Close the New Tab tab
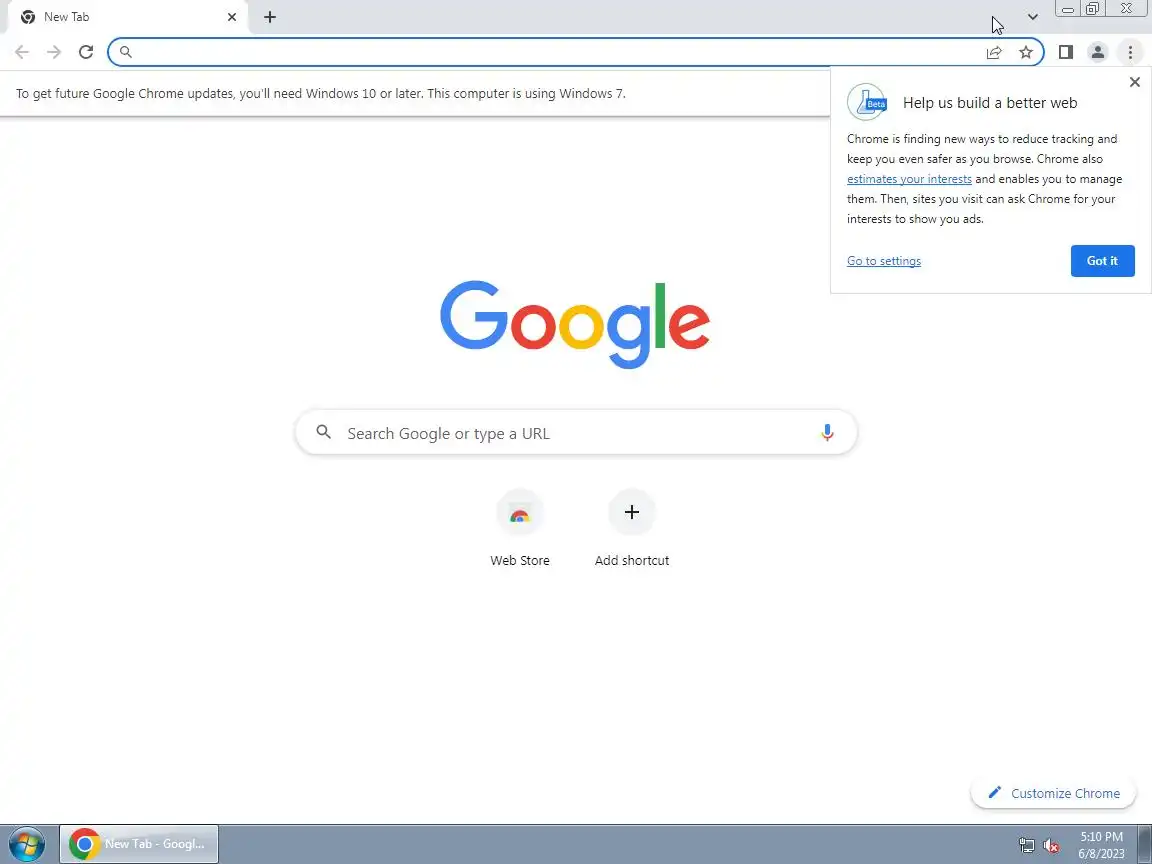Viewport: 1152px width, 864px height. point(231,17)
